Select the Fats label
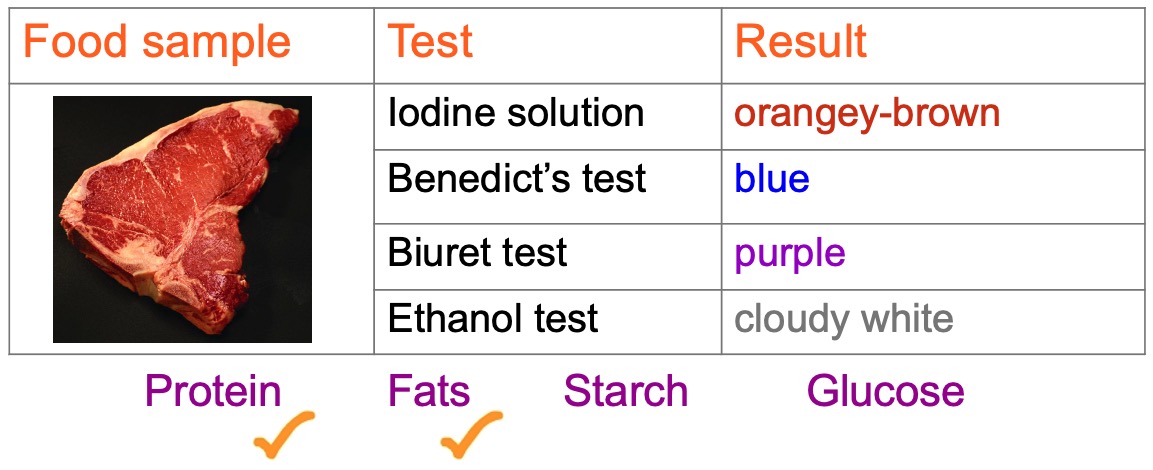Viewport: 1153px width, 470px height. point(429,391)
